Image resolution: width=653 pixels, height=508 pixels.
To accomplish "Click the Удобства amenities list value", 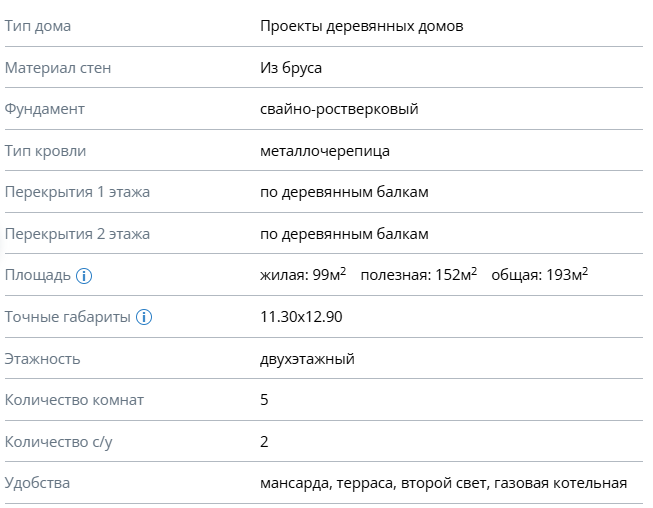I will 443,483.
